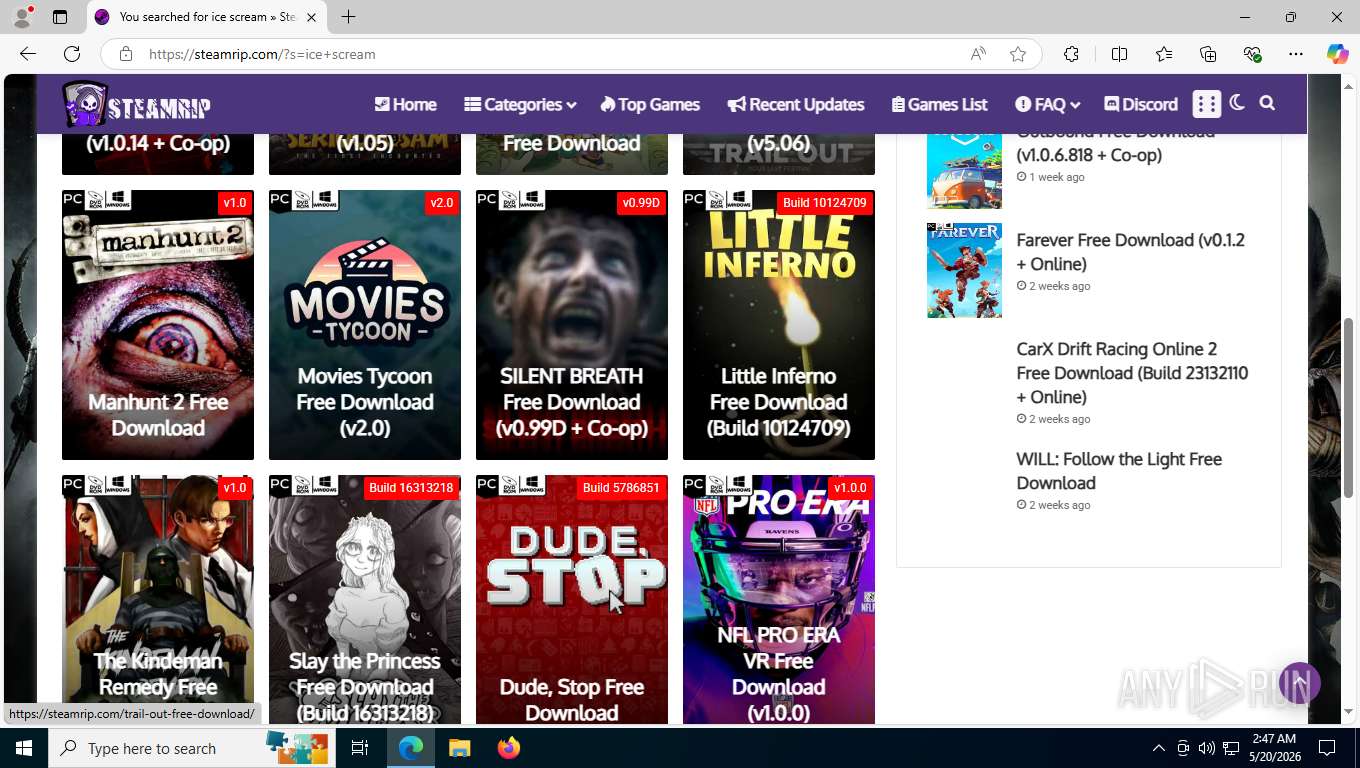1360x768 pixels.
Task: Click CarX Drift Racing Online 2 link
Action: coord(1132,373)
